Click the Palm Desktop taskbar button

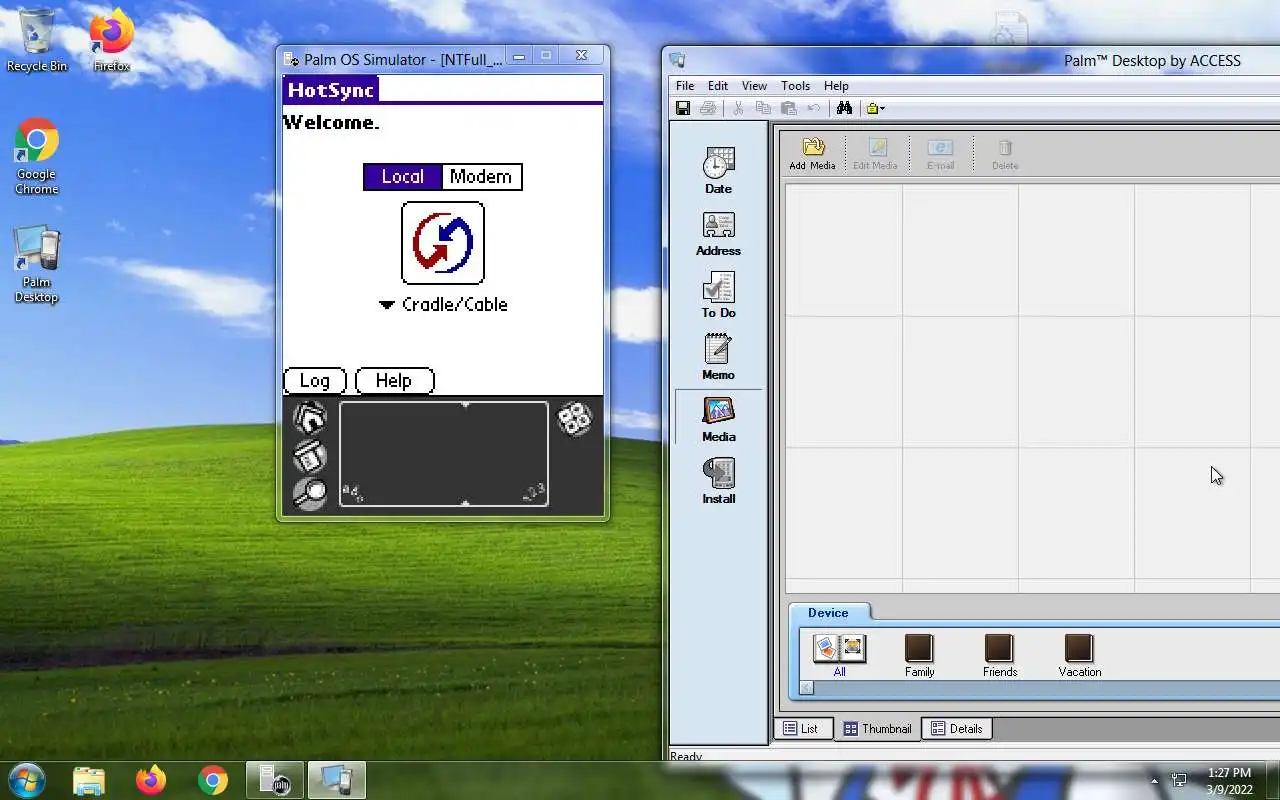pos(337,780)
